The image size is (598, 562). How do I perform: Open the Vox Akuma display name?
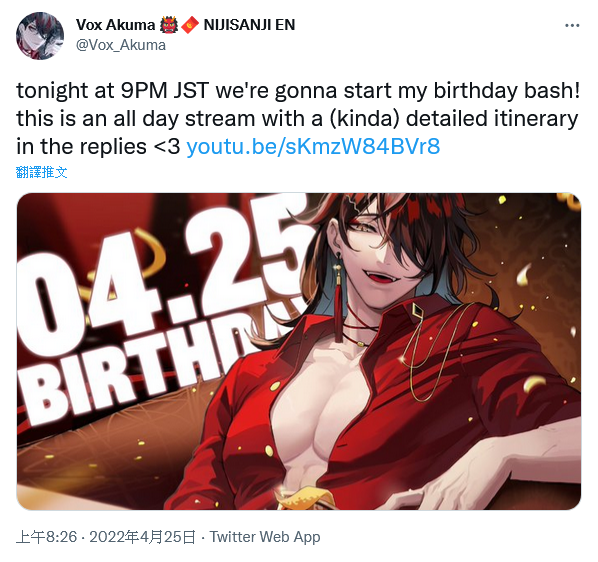(x=115, y=25)
